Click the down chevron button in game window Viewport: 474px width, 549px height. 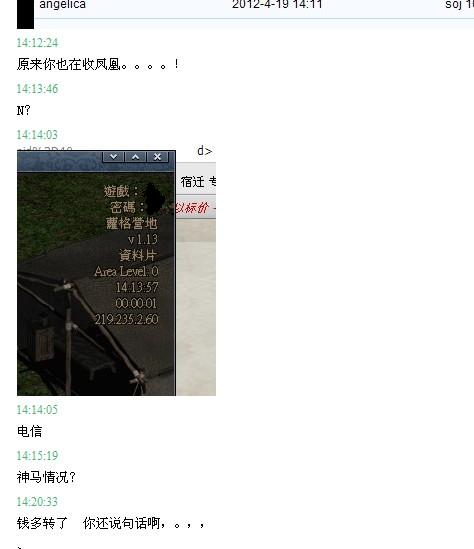coord(113,157)
